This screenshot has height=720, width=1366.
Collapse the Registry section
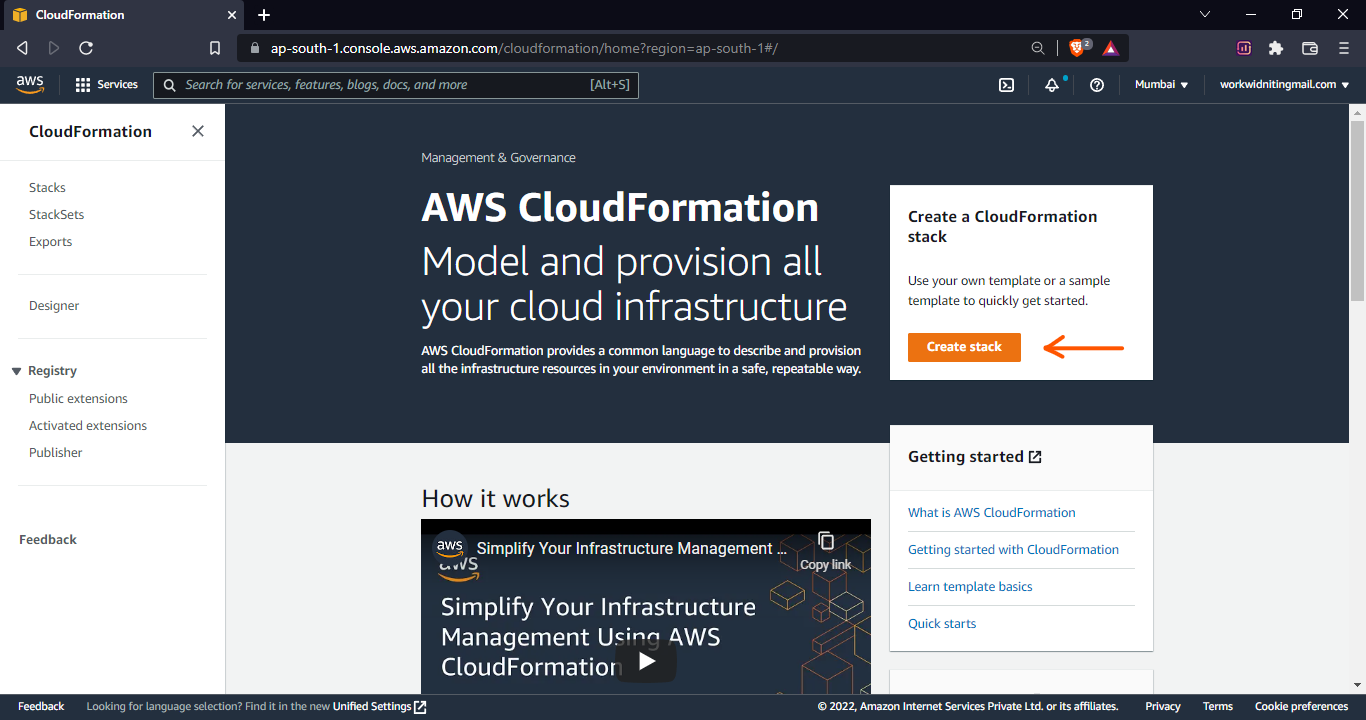point(16,371)
